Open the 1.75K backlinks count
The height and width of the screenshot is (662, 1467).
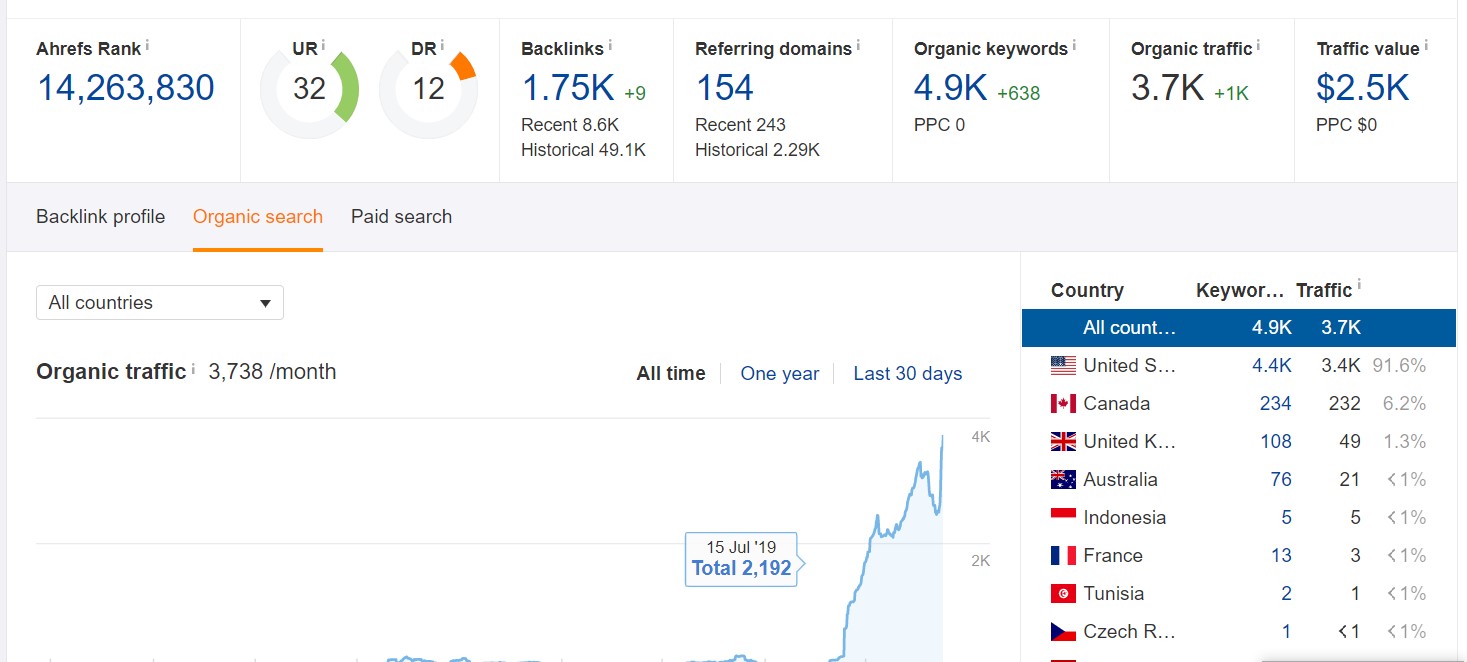568,88
